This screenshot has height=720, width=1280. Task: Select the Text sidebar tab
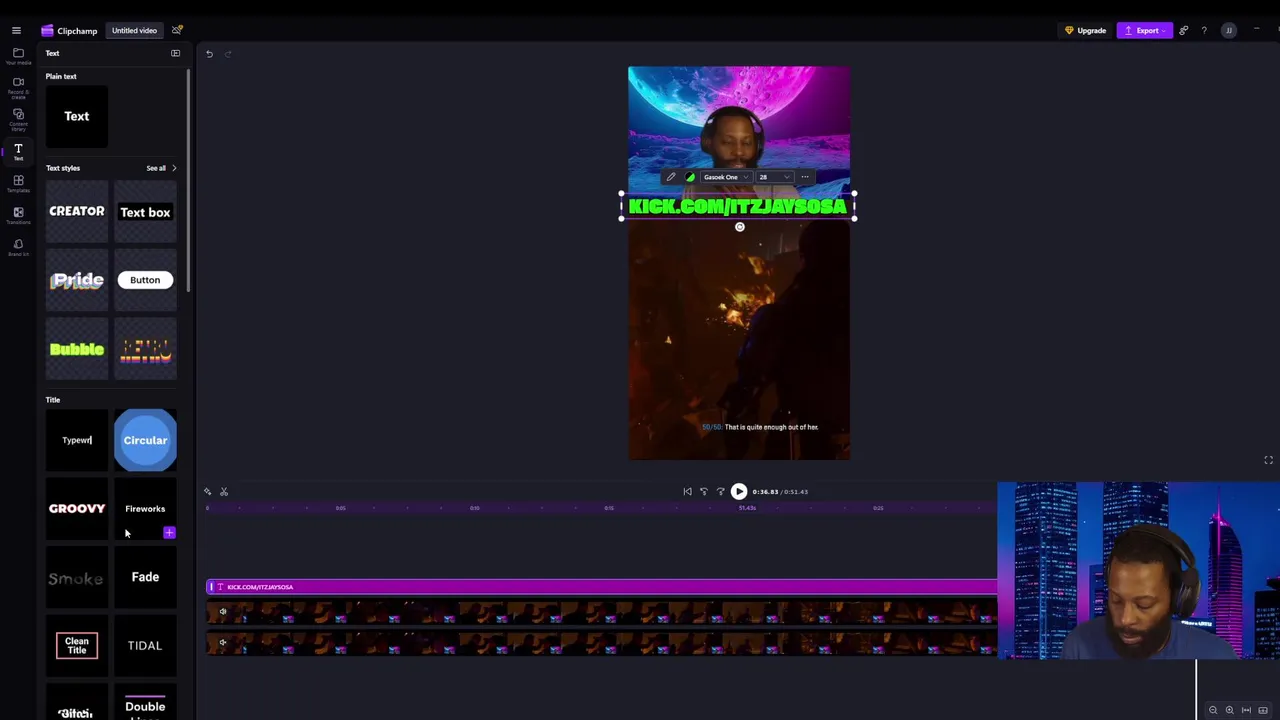[18, 152]
